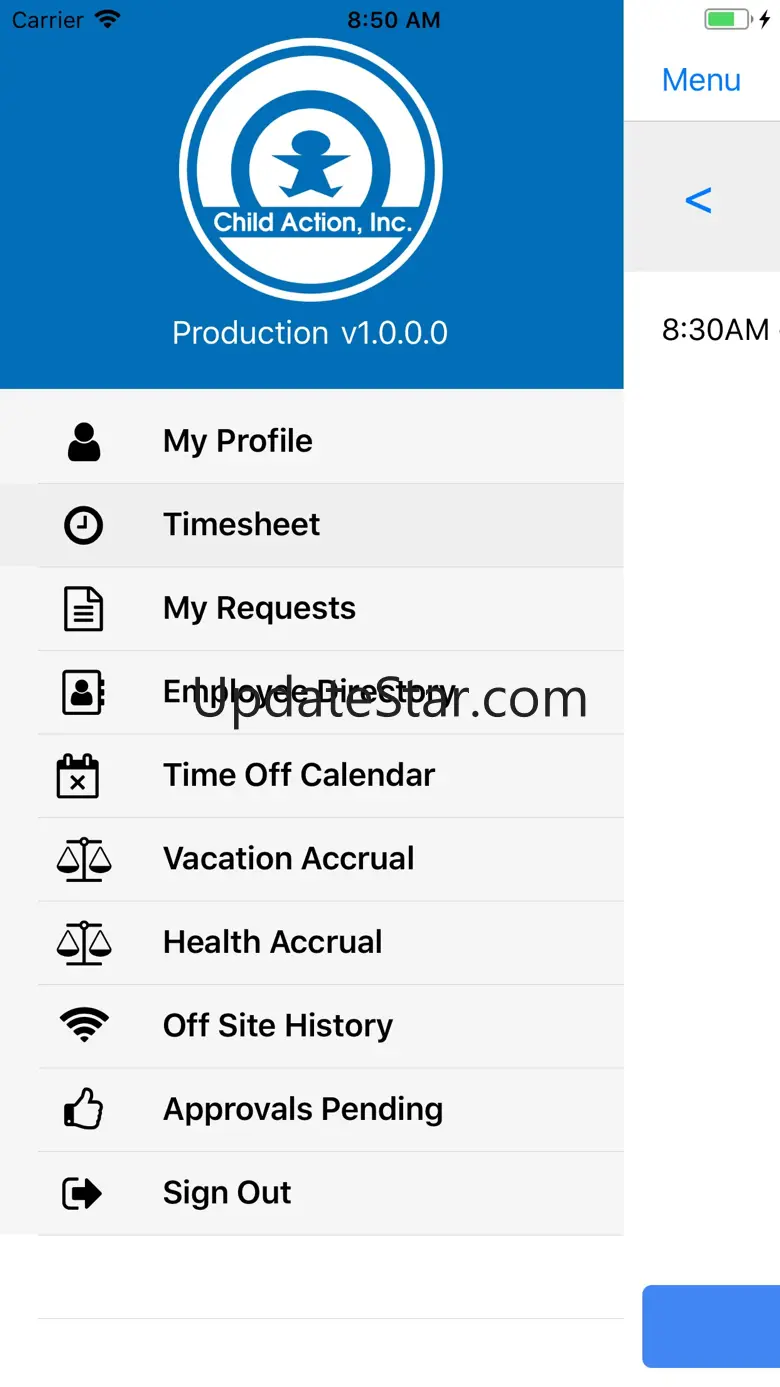Screen dimensions: 780x1387
Task: Tap the Sign Out label
Action: (x=227, y=1193)
